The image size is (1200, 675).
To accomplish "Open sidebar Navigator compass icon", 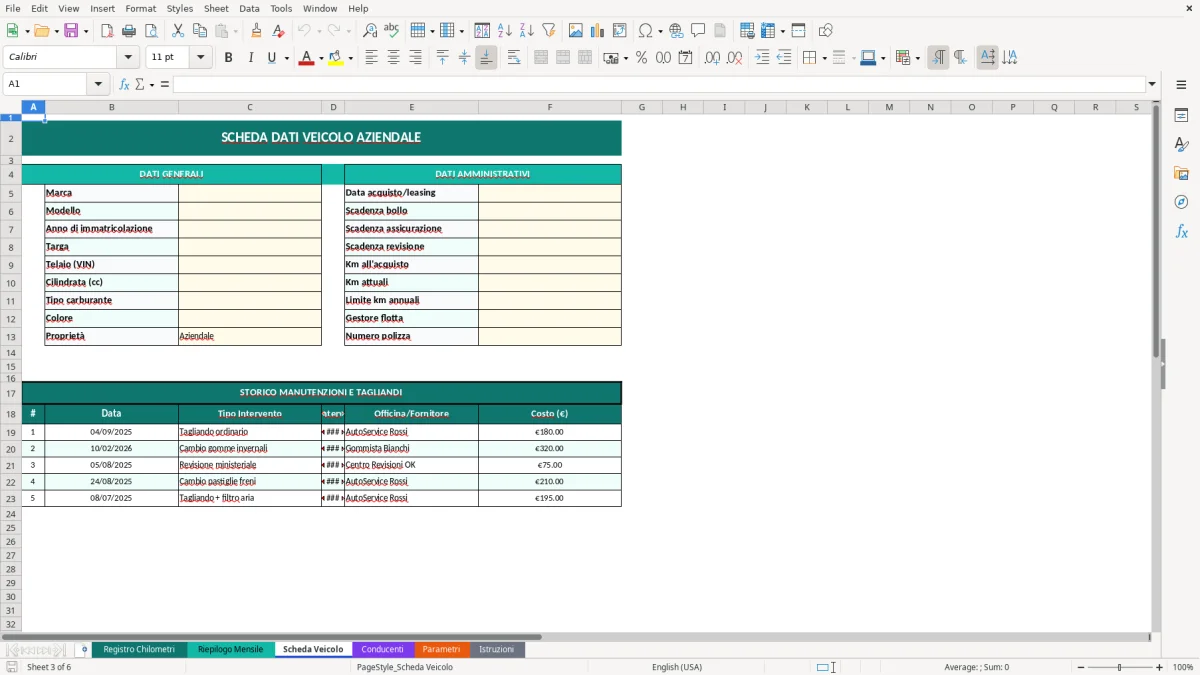I will coord(1181,202).
